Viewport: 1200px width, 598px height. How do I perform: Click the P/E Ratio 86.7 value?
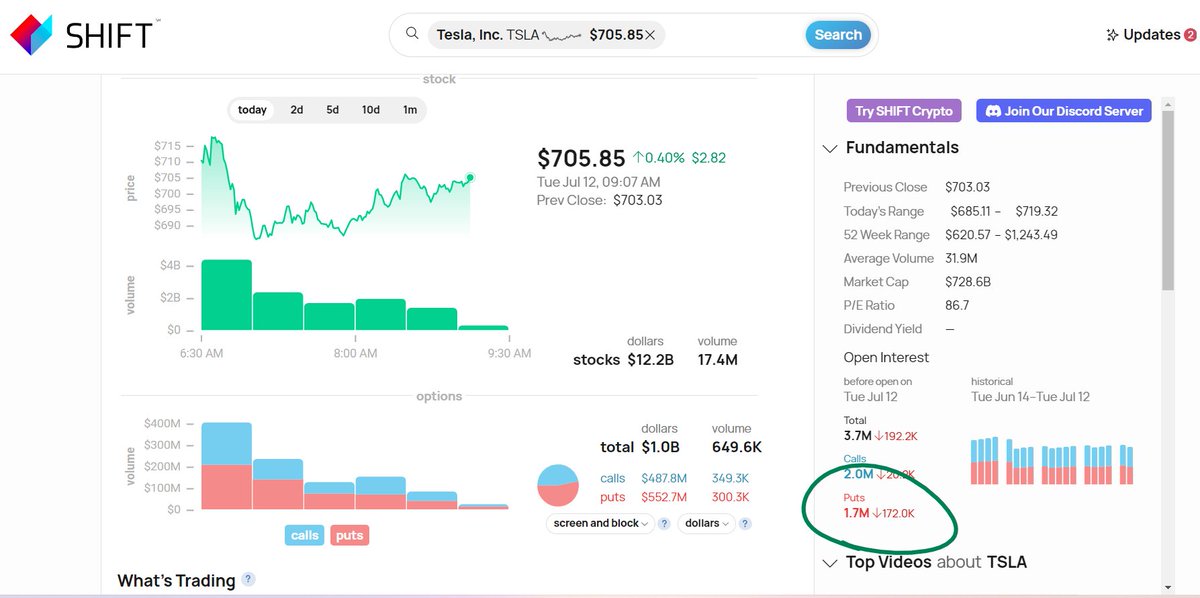pos(956,305)
